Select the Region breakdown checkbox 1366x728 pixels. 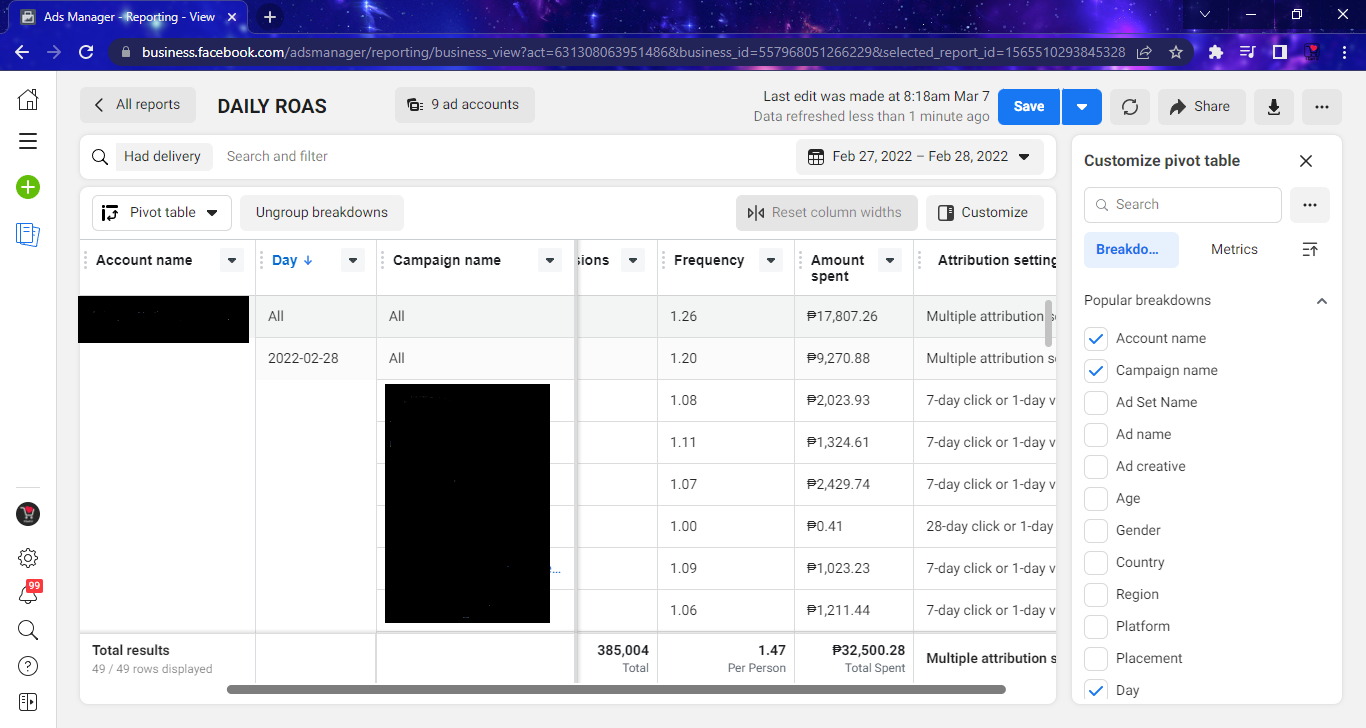point(1096,595)
